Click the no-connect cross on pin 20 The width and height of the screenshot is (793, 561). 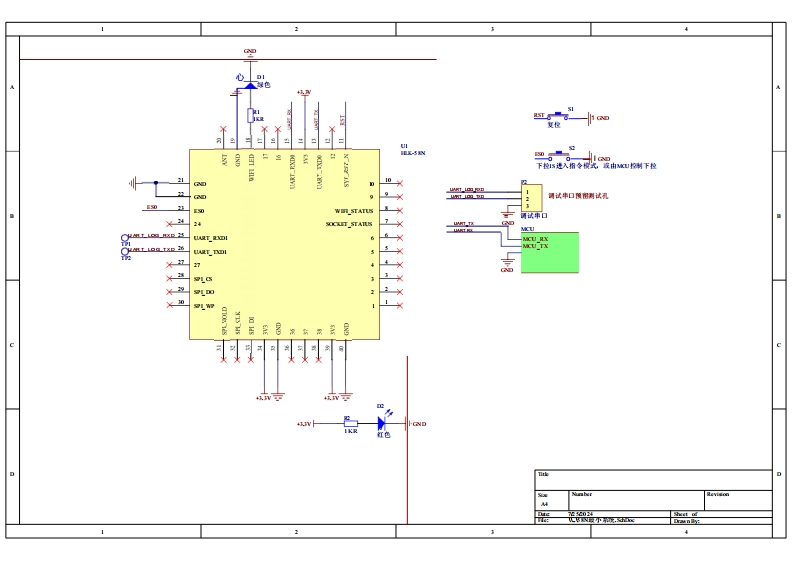coord(223,129)
